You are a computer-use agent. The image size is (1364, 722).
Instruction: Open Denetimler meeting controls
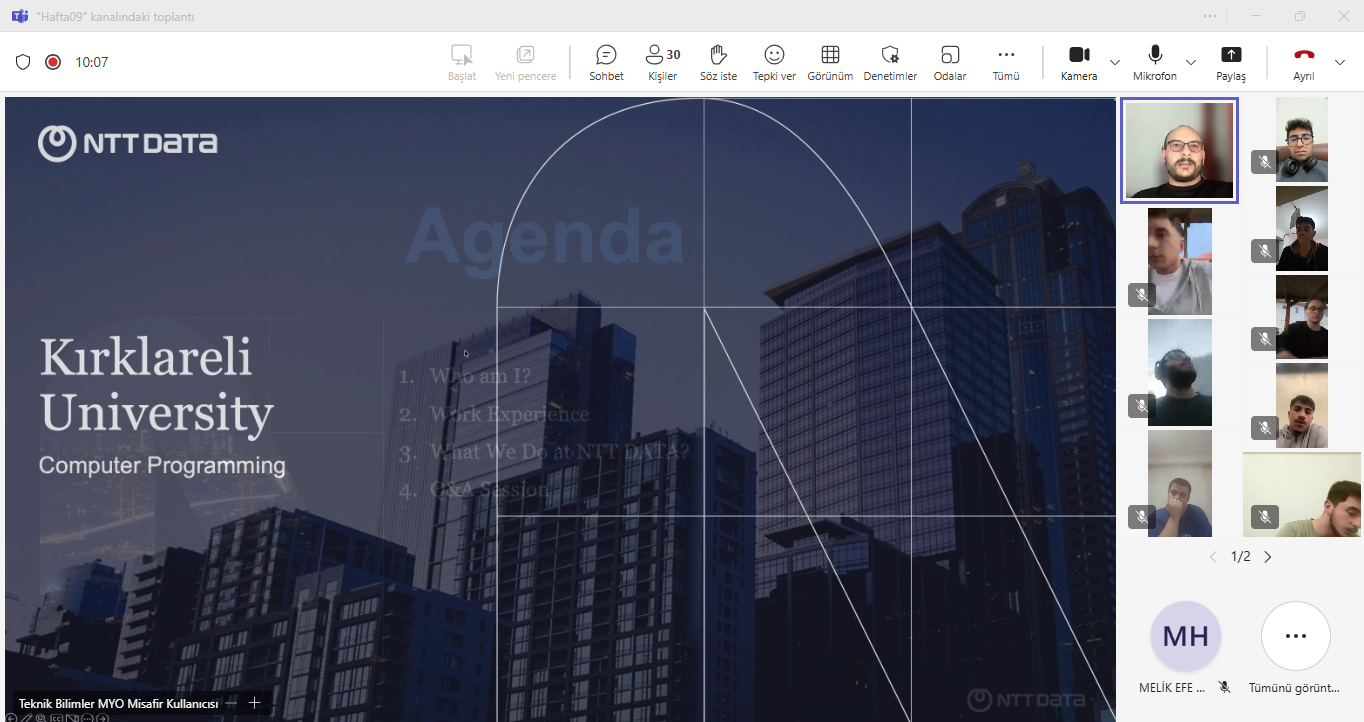(890, 62)
